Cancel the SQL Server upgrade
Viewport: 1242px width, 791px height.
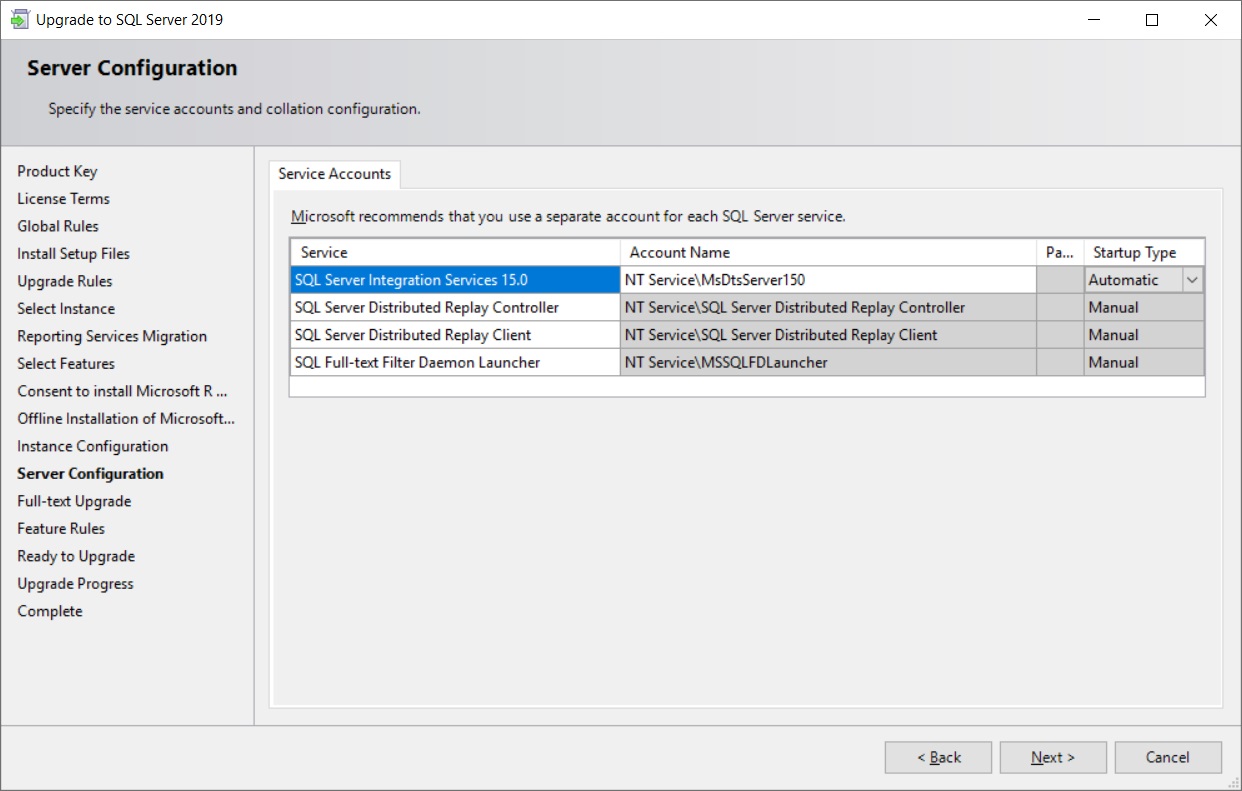click(1168, 757)
